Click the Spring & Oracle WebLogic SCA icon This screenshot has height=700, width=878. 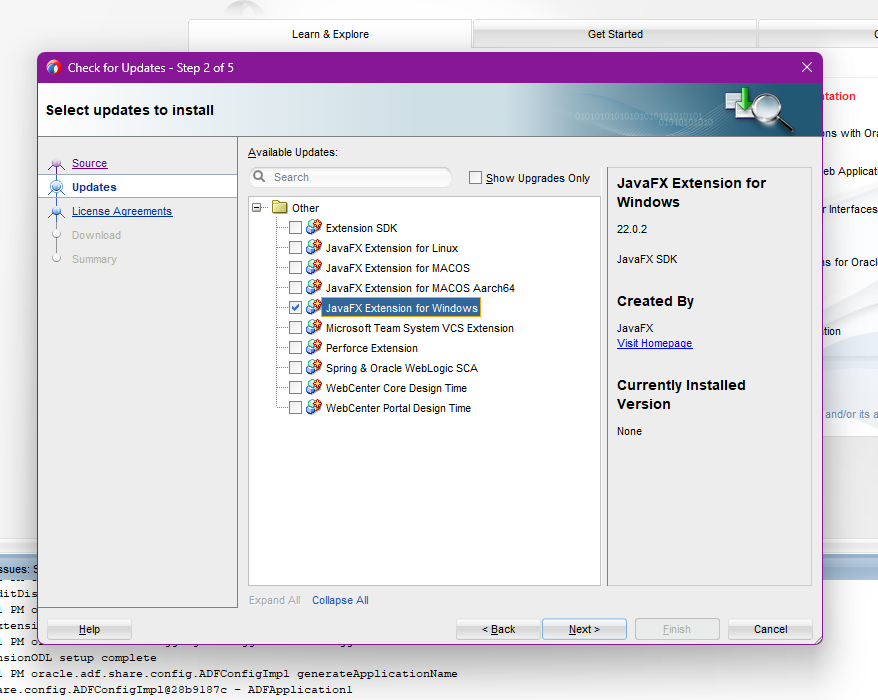(314, 368)
